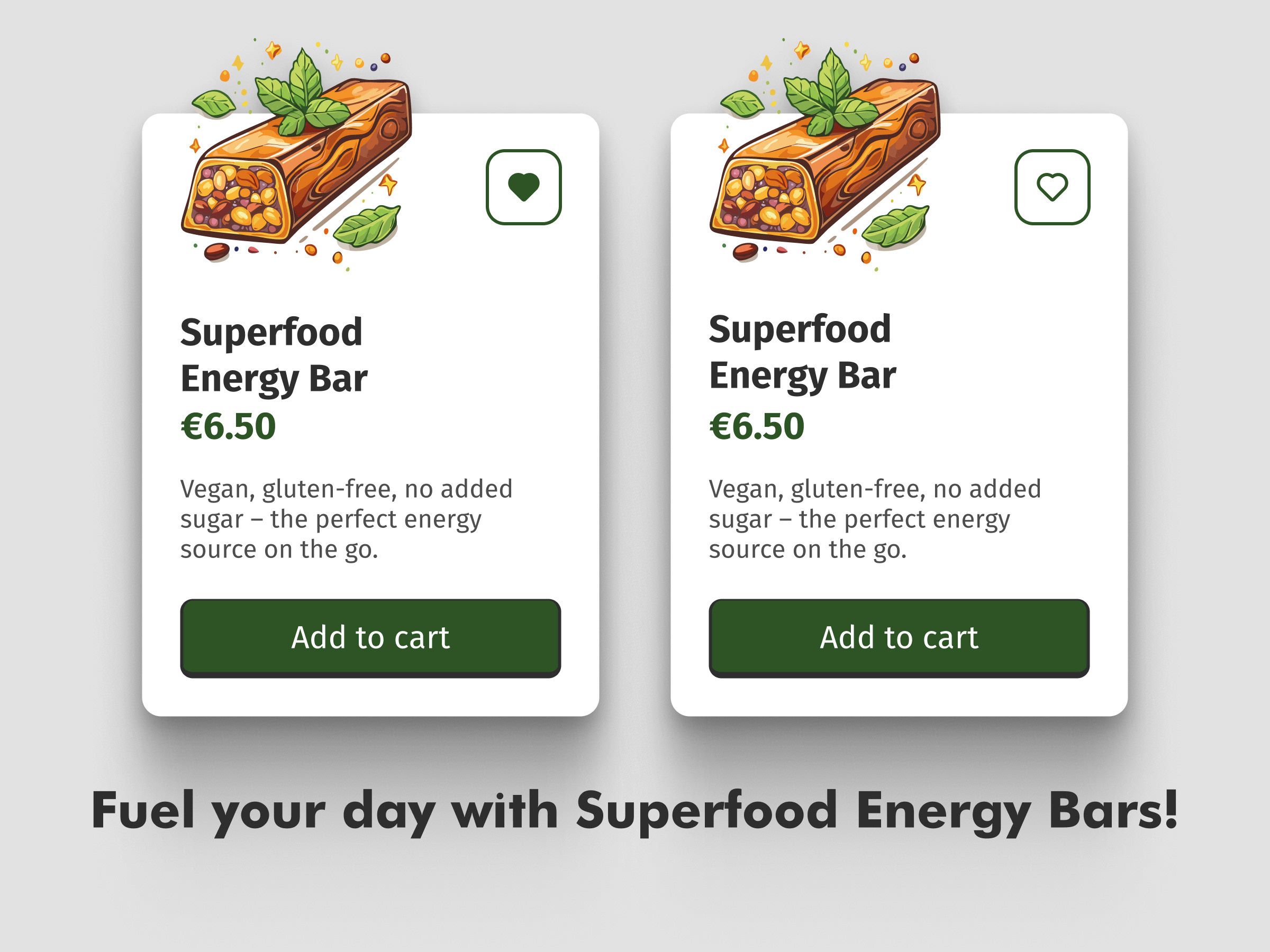Click cocoa bean beneath left energy bar
The height and width of the screenshot is (952, 1270).
point(216,251)
